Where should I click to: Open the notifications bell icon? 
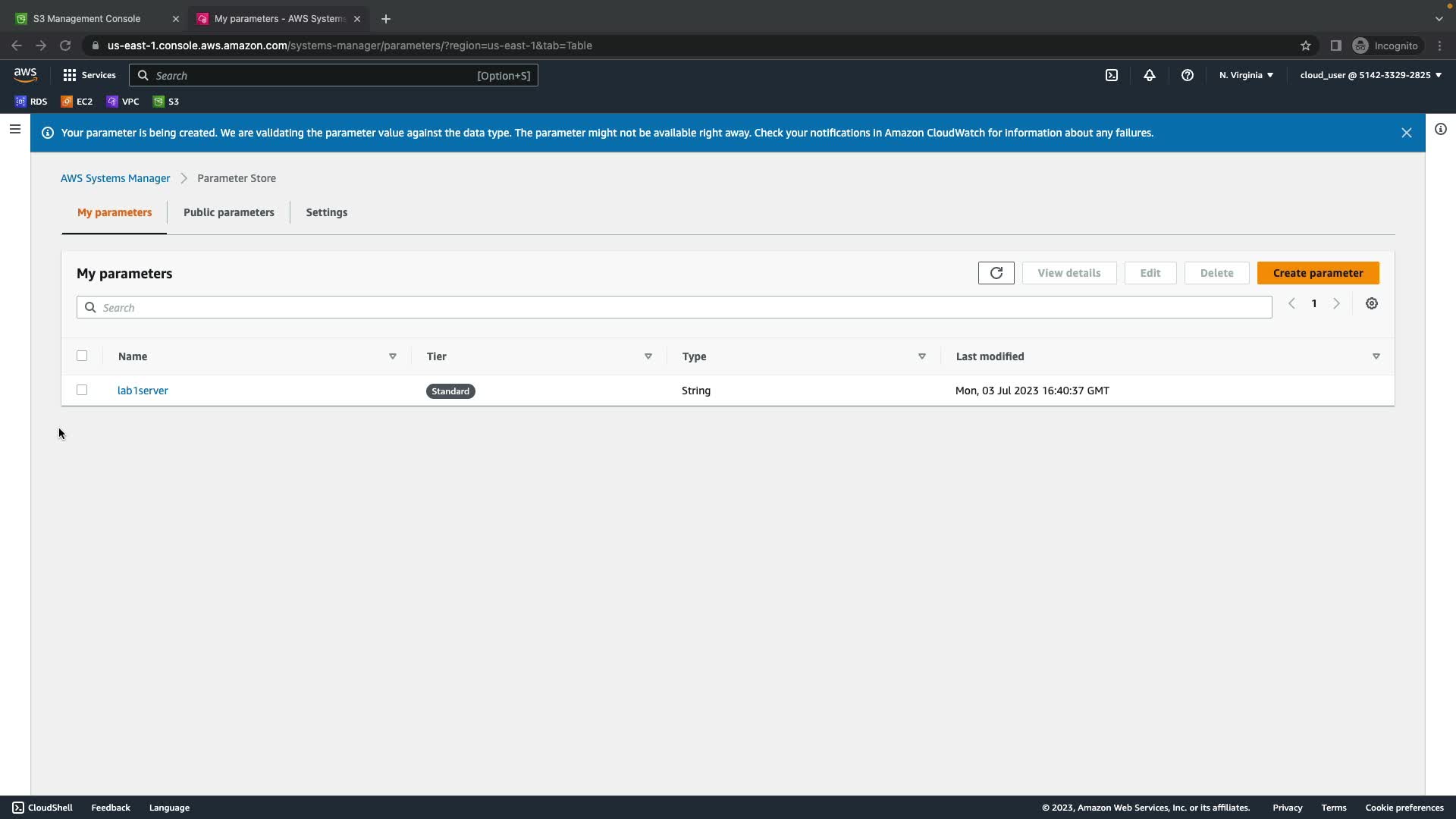point(1149,75)
